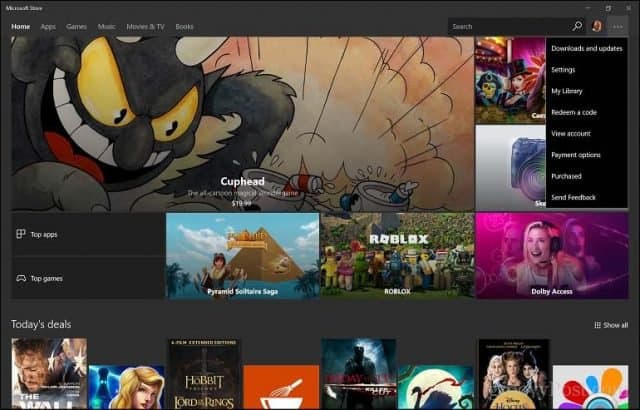This screenshot has height=410, width=640.
Task: Open the Cuphead featured banner
Action: click(x=242, y=124)
